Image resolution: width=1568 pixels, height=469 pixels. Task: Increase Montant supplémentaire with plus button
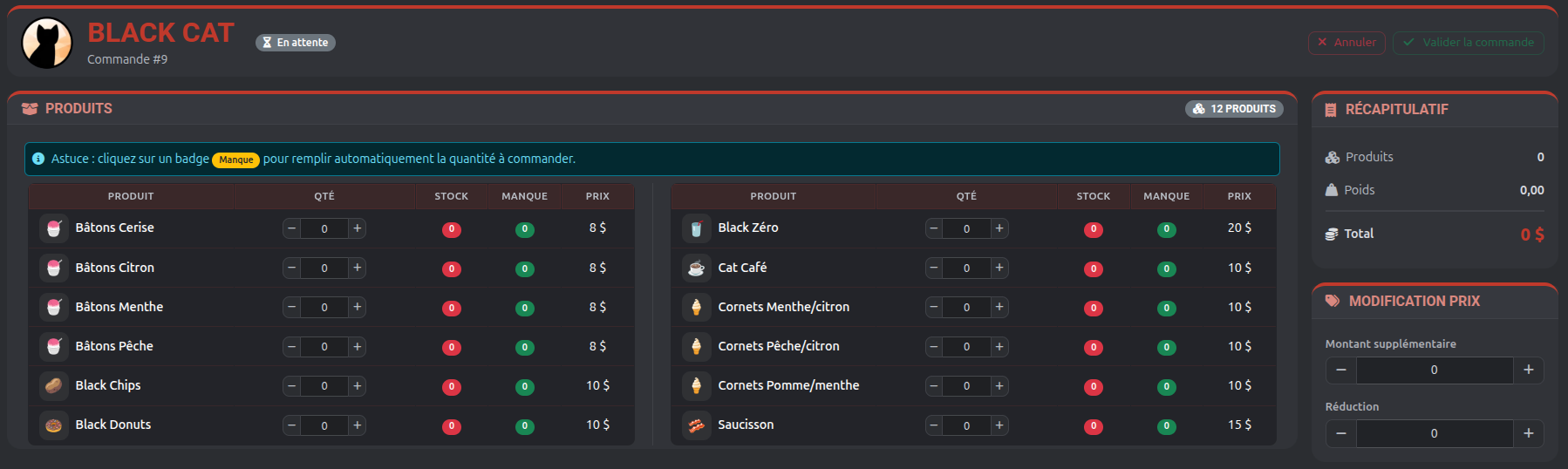1528,370
